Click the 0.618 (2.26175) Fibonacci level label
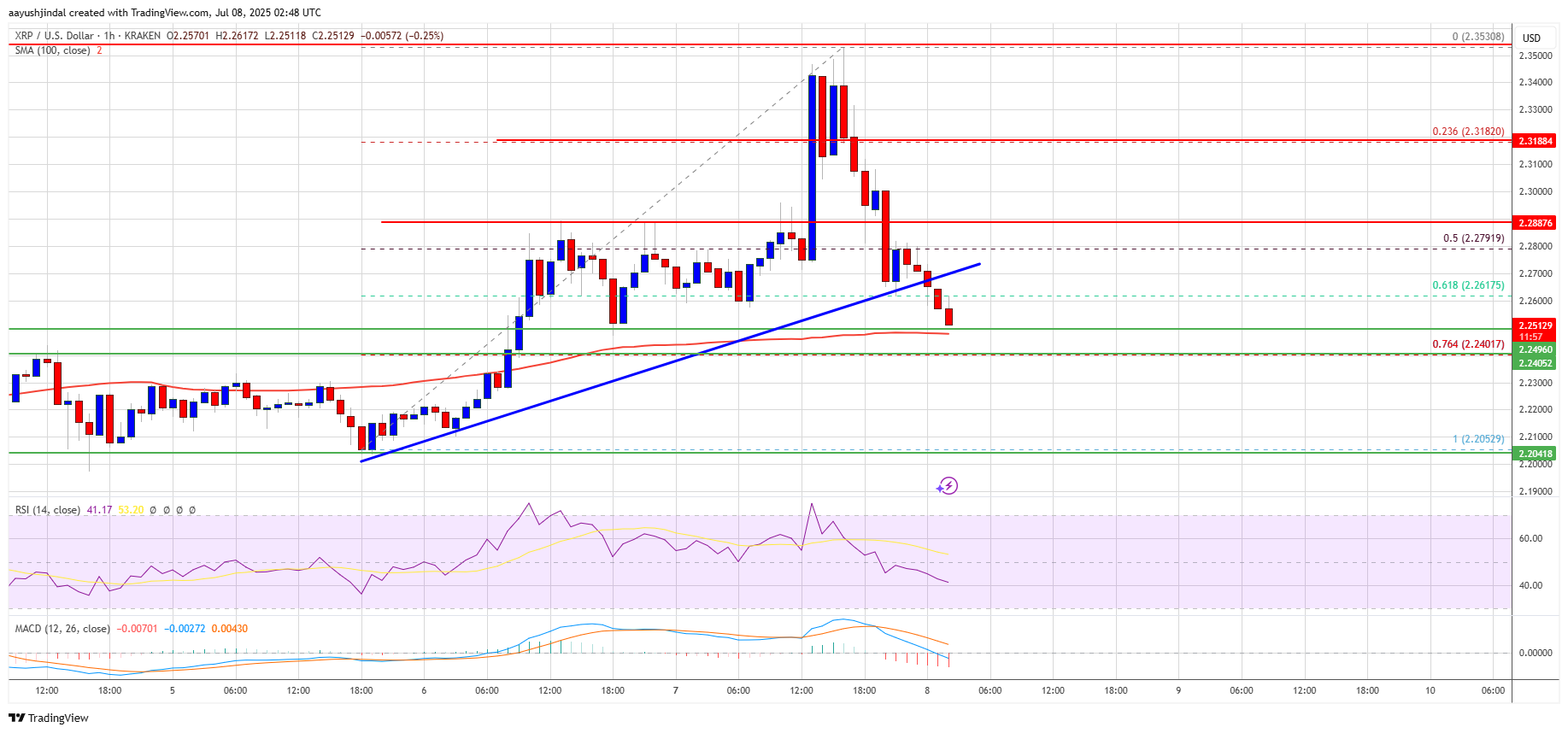The height and width of the screenshot is (733, 1568). coord(1468,285)
